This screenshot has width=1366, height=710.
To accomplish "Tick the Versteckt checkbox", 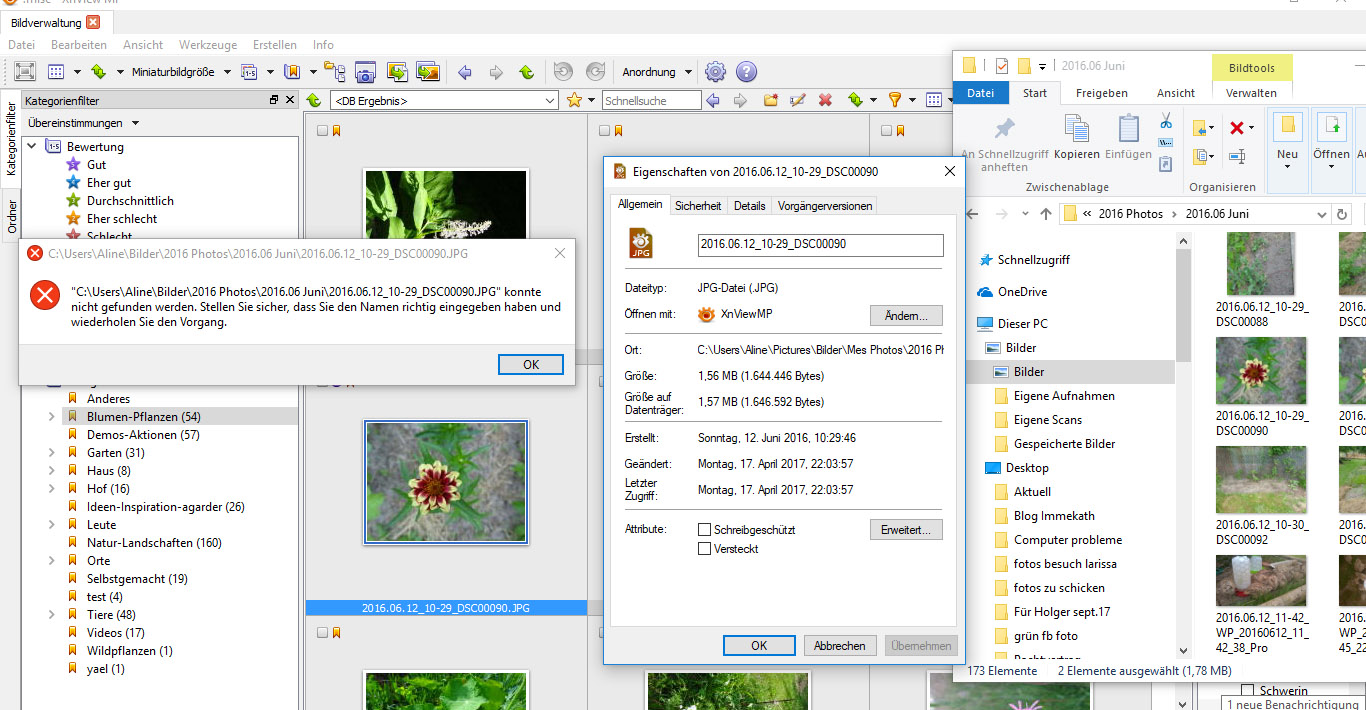I will [x=705, y=549].
